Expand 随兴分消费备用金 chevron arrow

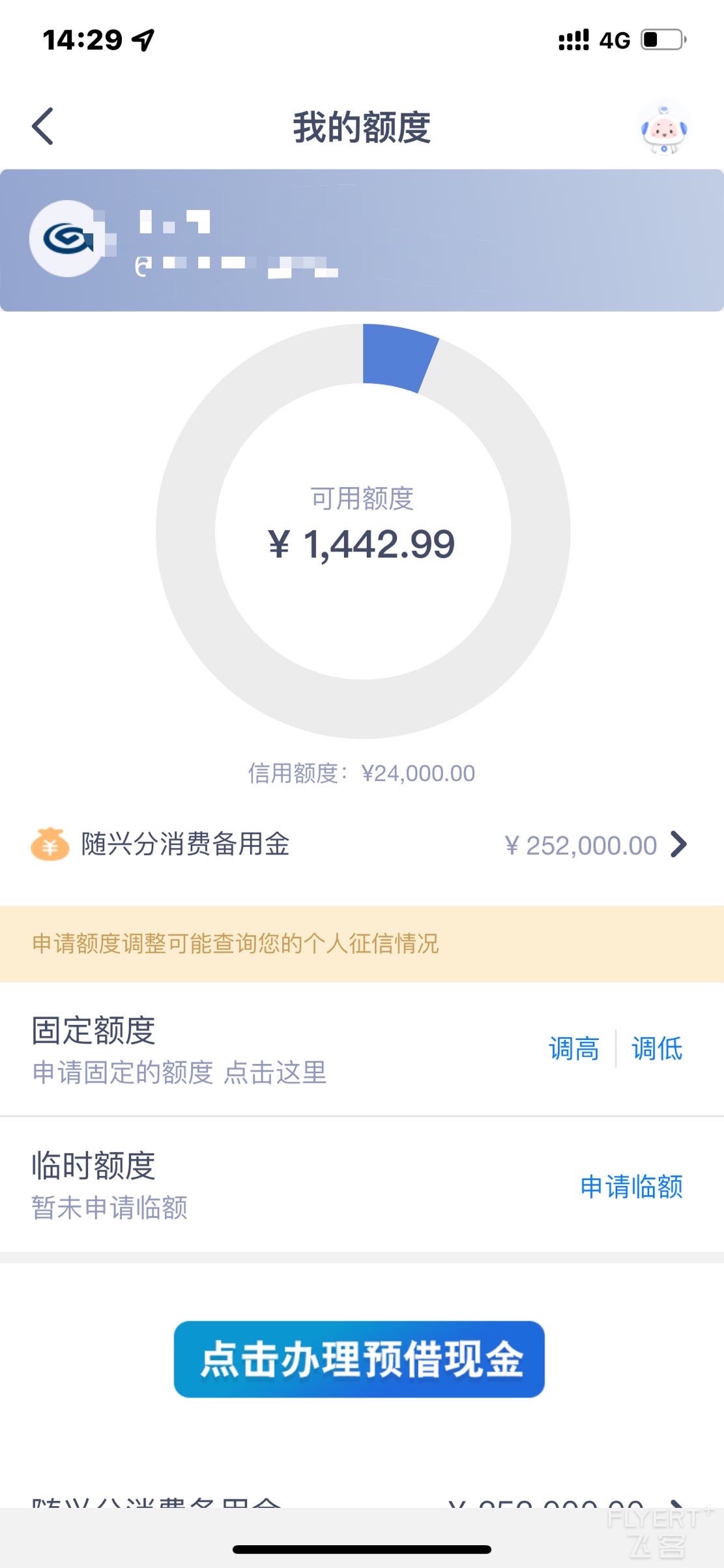click(678, 844)
